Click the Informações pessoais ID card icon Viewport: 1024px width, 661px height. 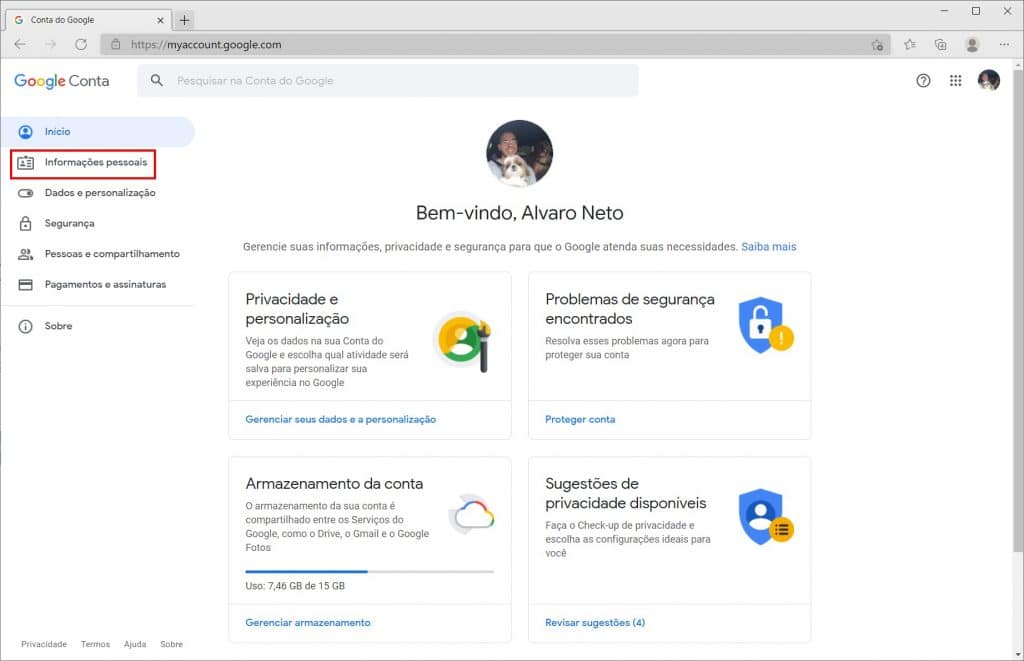tap(25, 163)
